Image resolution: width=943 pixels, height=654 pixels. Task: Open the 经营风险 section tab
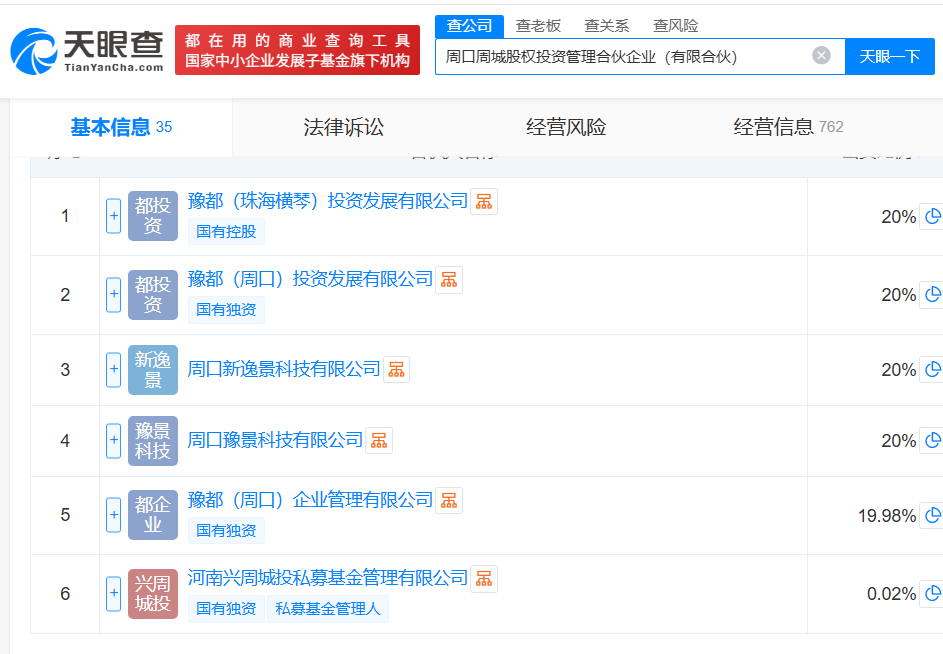coord(566,127)
